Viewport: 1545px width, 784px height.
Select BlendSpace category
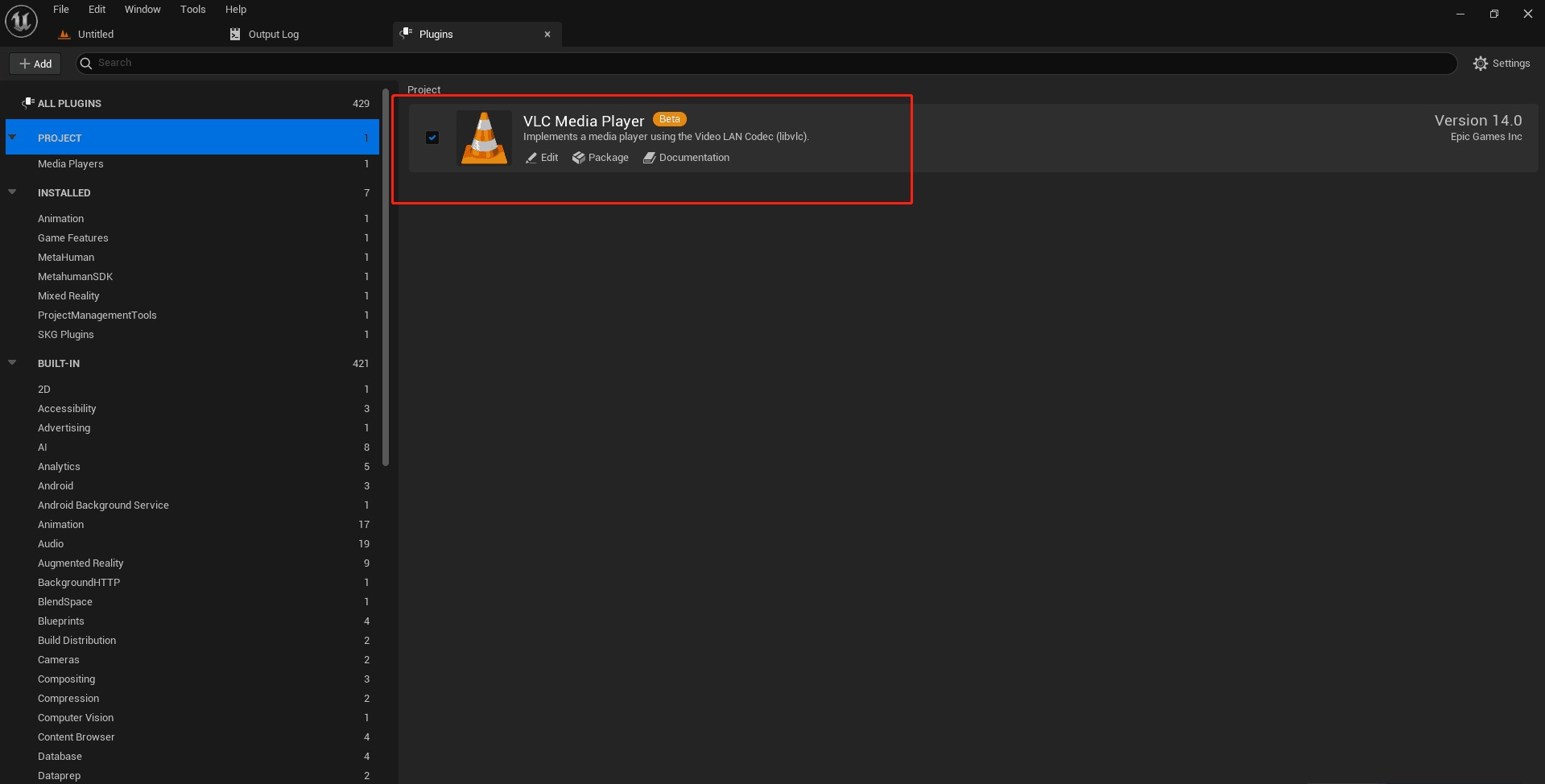coord(192,601)
